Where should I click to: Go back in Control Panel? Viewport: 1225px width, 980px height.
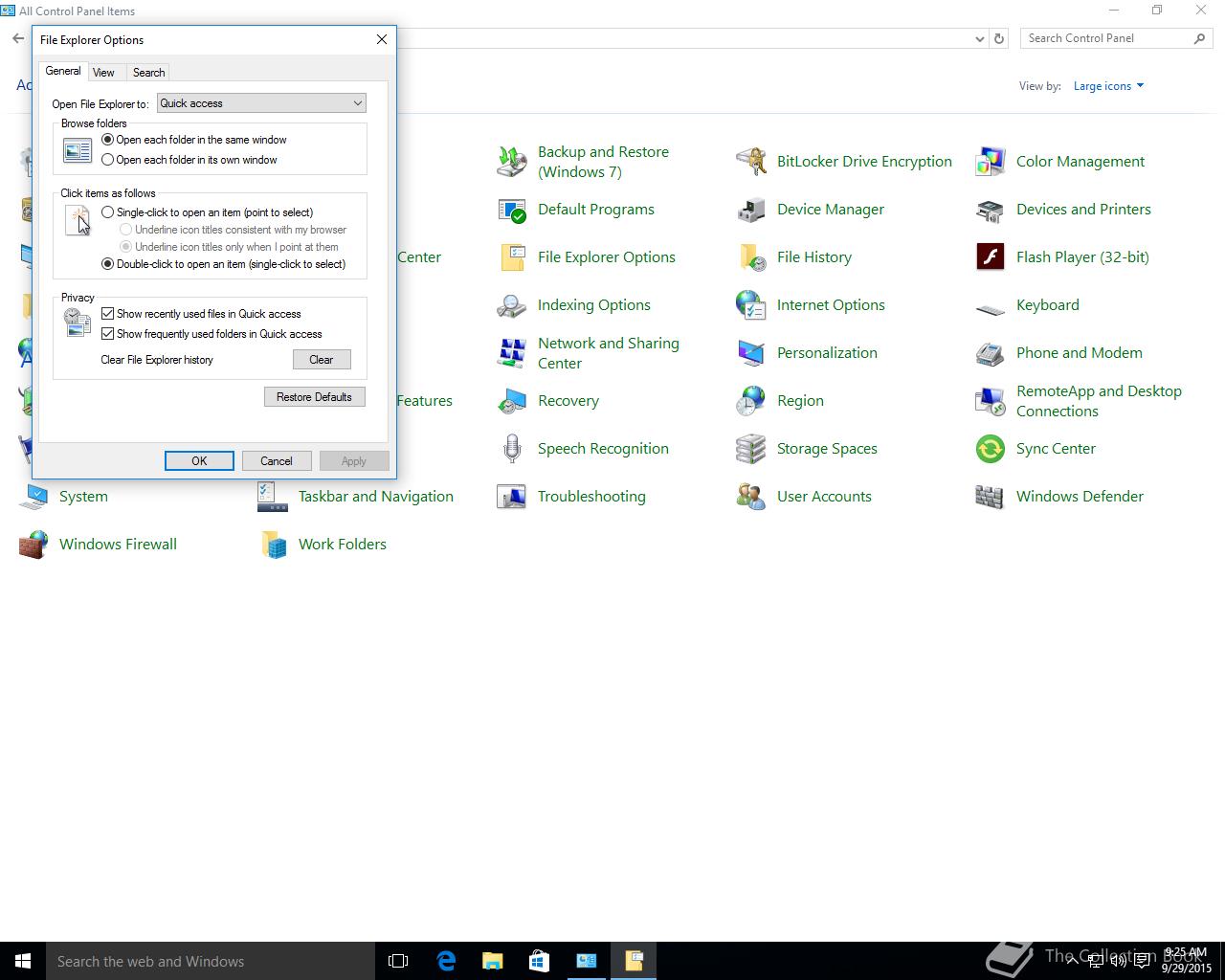click(x=18, y=39)
